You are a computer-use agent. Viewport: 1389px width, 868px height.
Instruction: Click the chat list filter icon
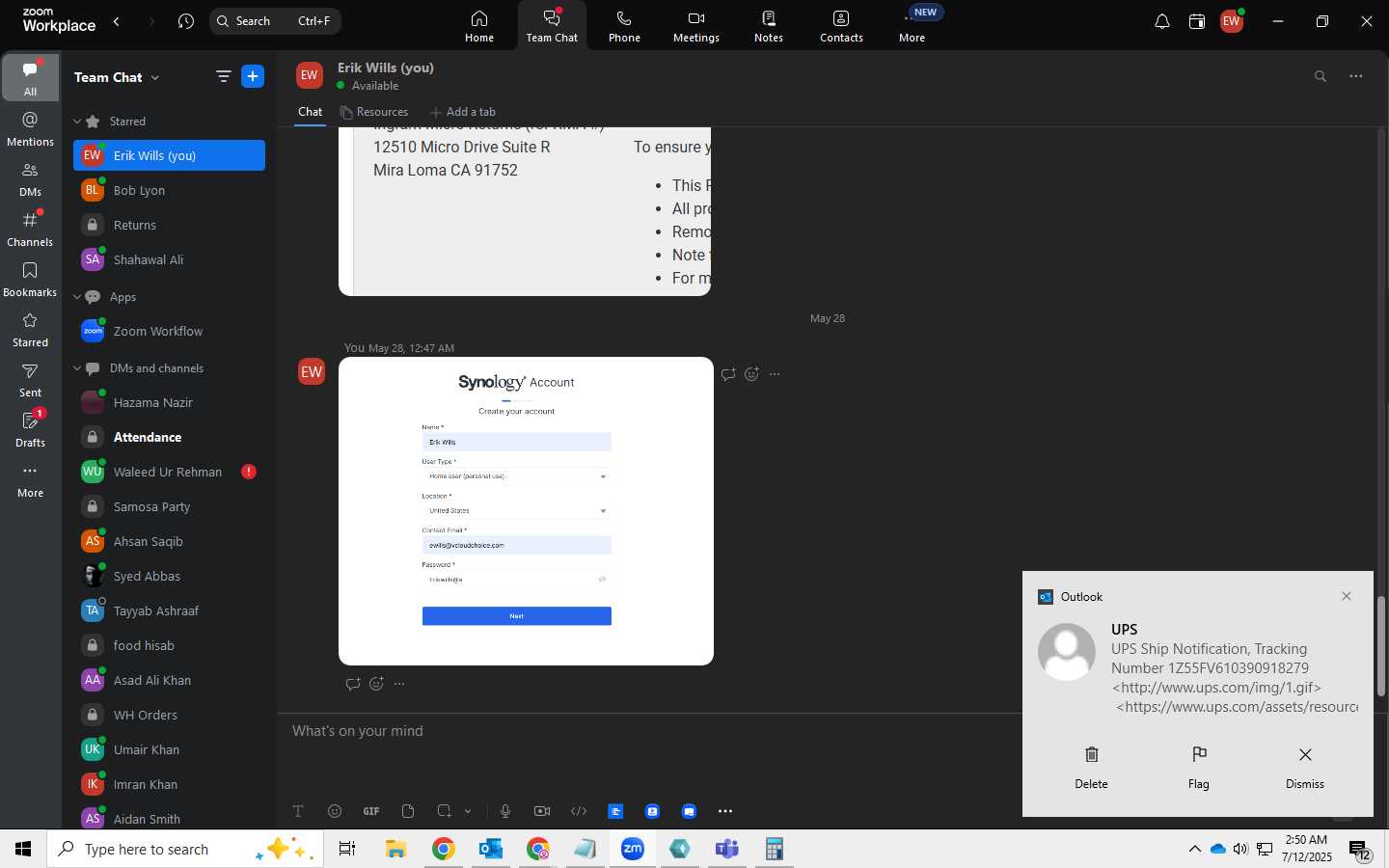pos(224,77)
